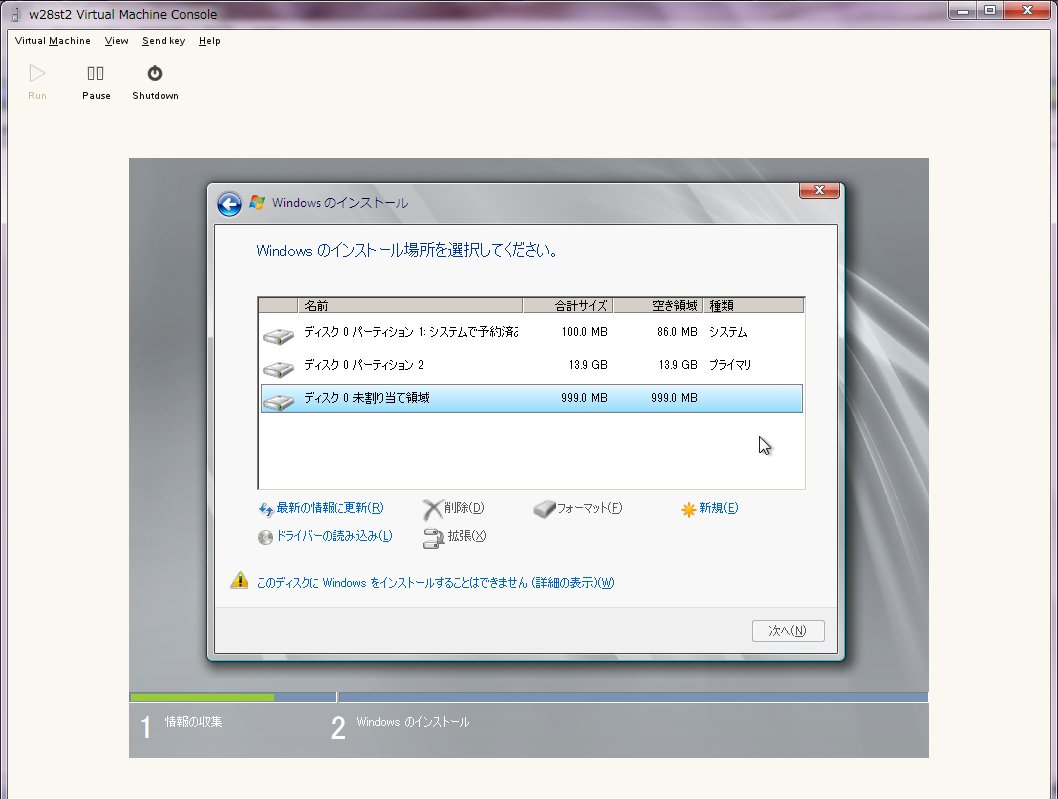Viewport: 1058px width, 799px height.
Task: Click the refresh arrows icon
Action: 266,509
